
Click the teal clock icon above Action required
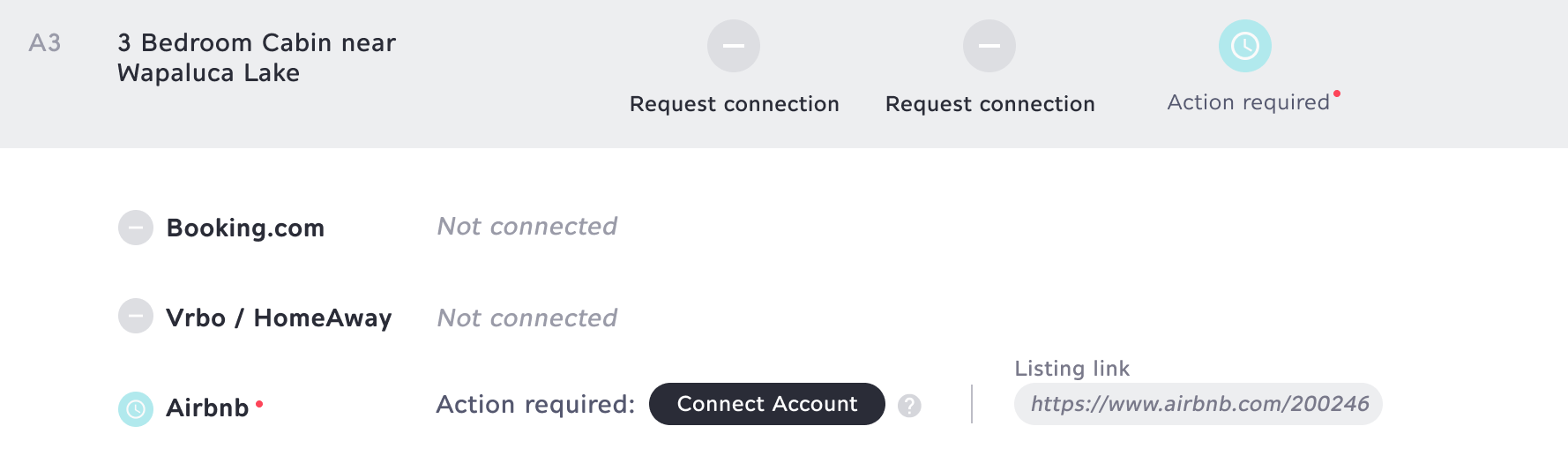click(x=1245, y=46)
